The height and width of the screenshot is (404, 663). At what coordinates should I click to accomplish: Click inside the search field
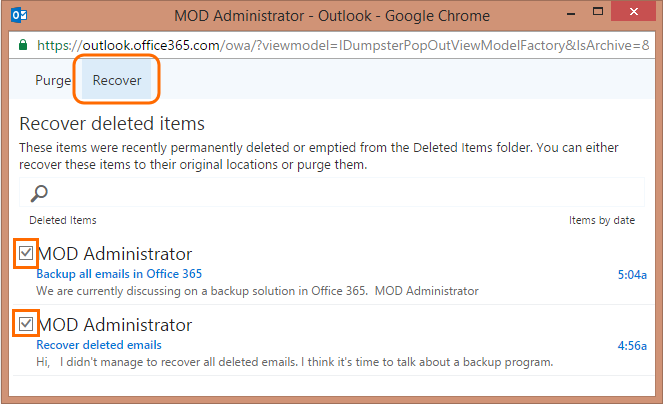332,192
